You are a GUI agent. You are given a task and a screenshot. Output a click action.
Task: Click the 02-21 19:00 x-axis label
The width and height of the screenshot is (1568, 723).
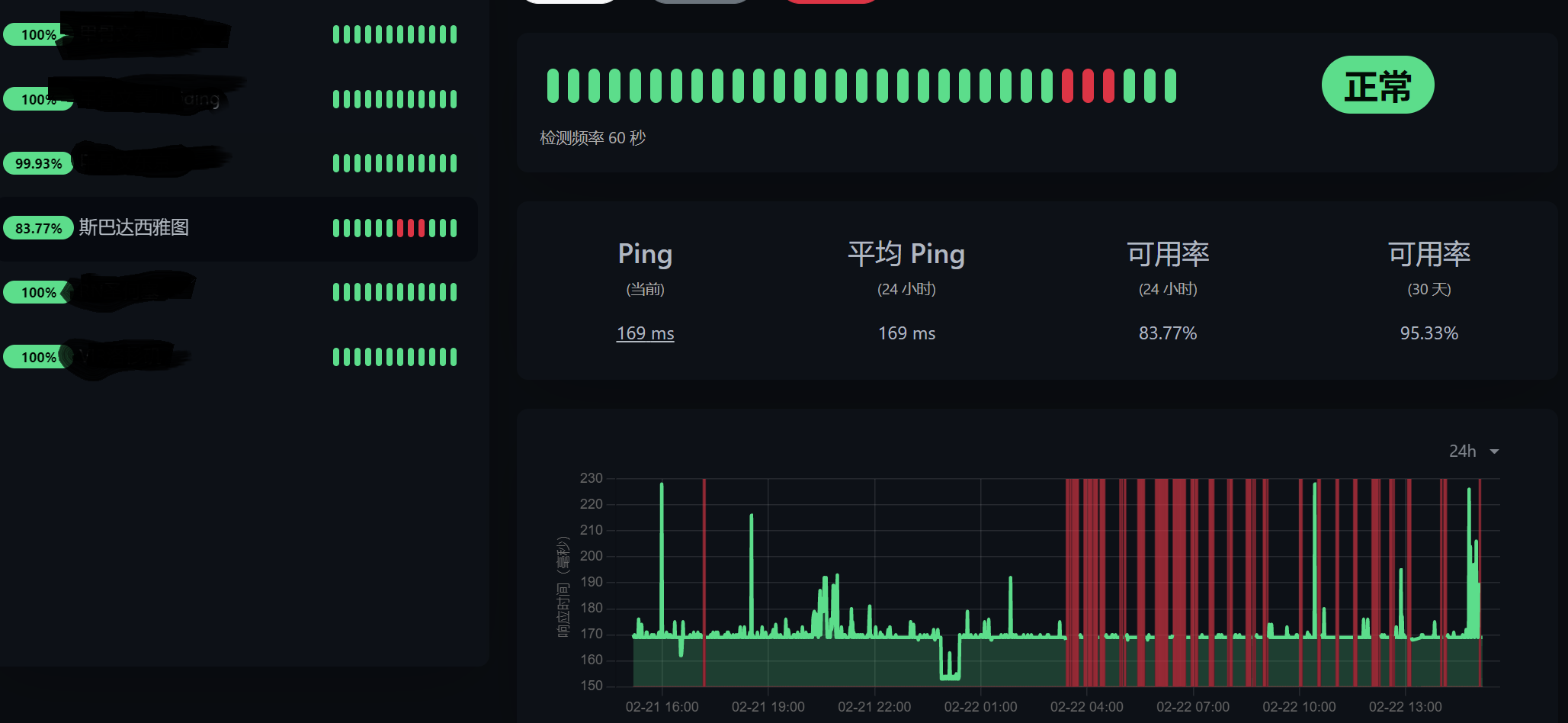768,707
